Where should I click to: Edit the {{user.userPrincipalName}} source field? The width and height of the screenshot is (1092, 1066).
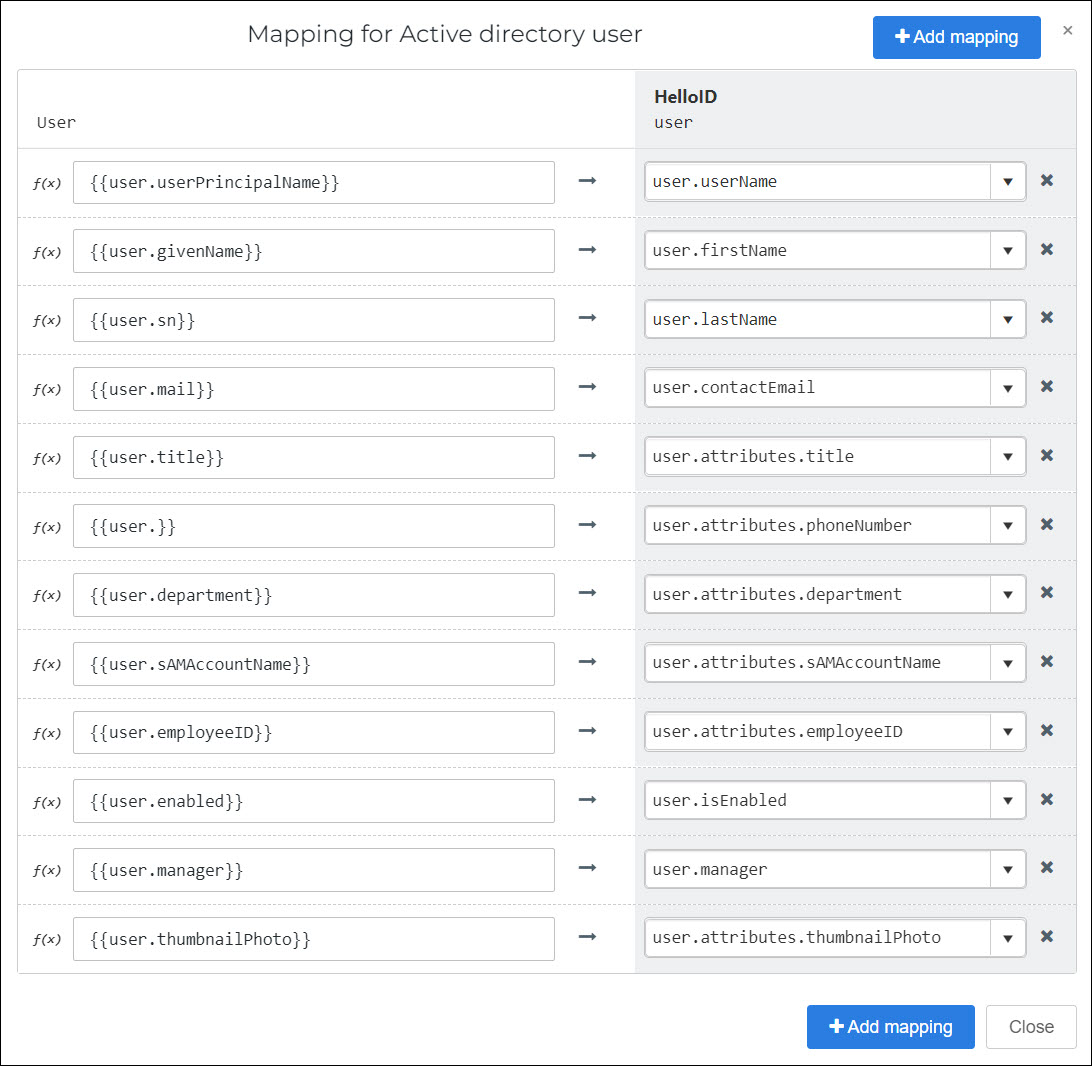pos(313,182)
